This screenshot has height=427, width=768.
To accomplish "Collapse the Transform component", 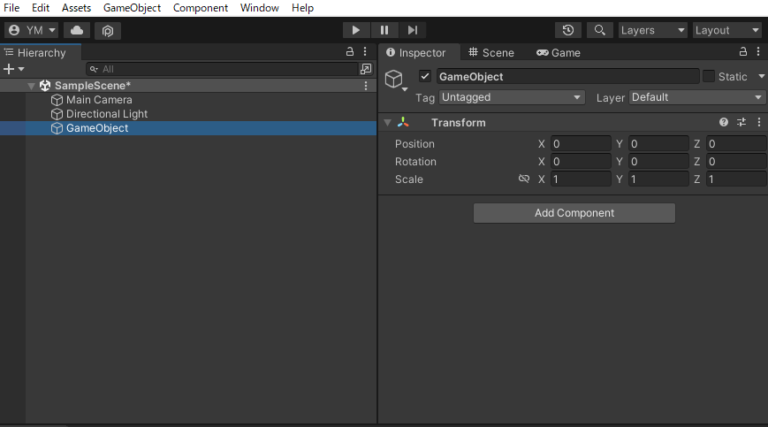I will point(387,123).
